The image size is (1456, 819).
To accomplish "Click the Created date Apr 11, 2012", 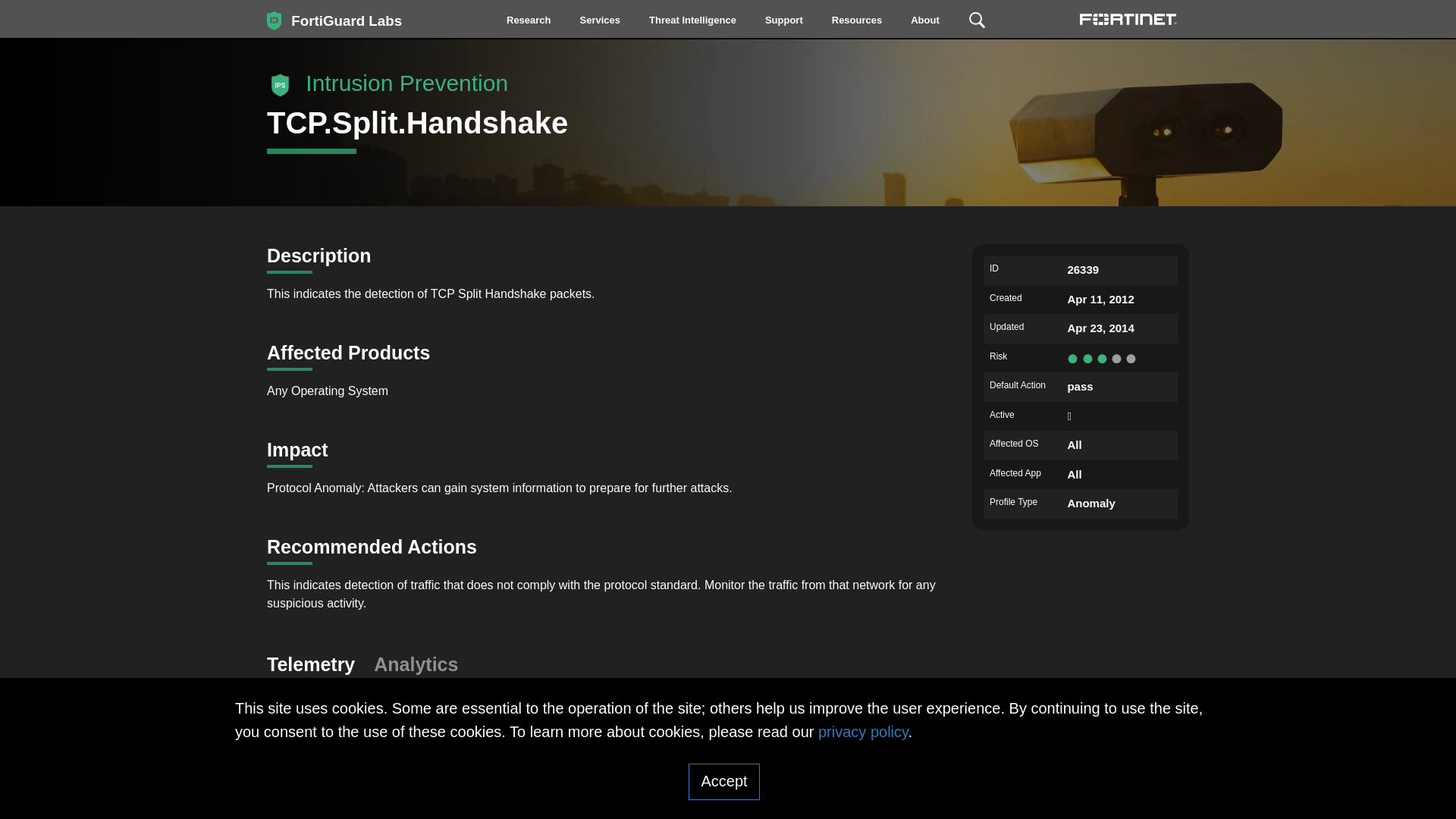I will (1100, 300).
